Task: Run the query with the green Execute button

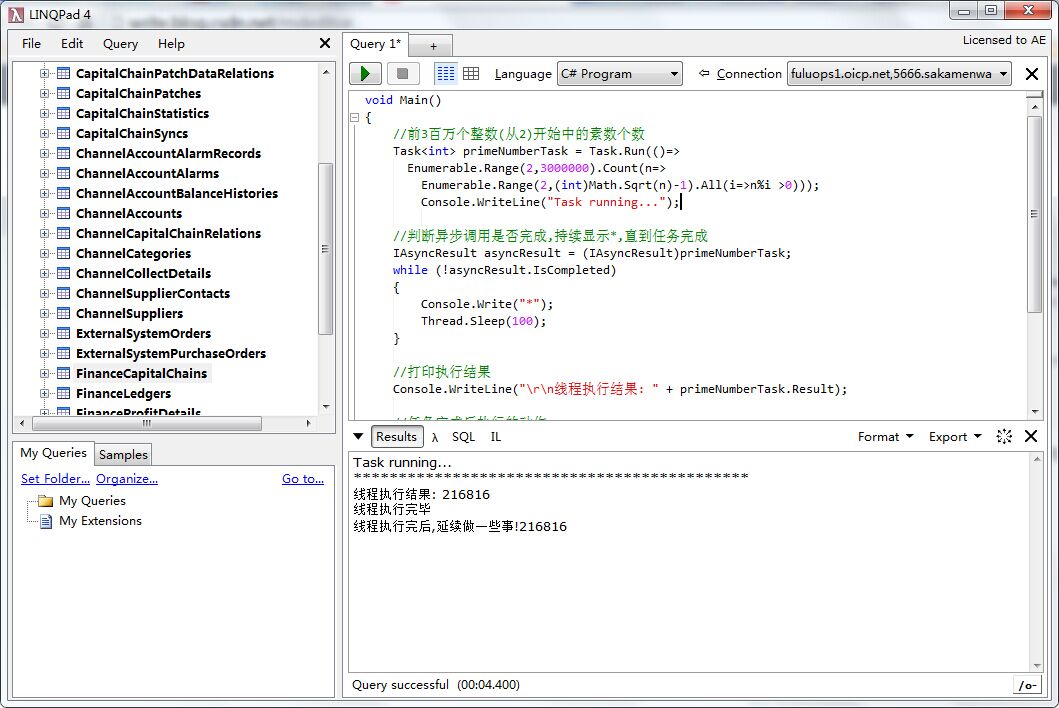Action: click(x=365, y=74)
